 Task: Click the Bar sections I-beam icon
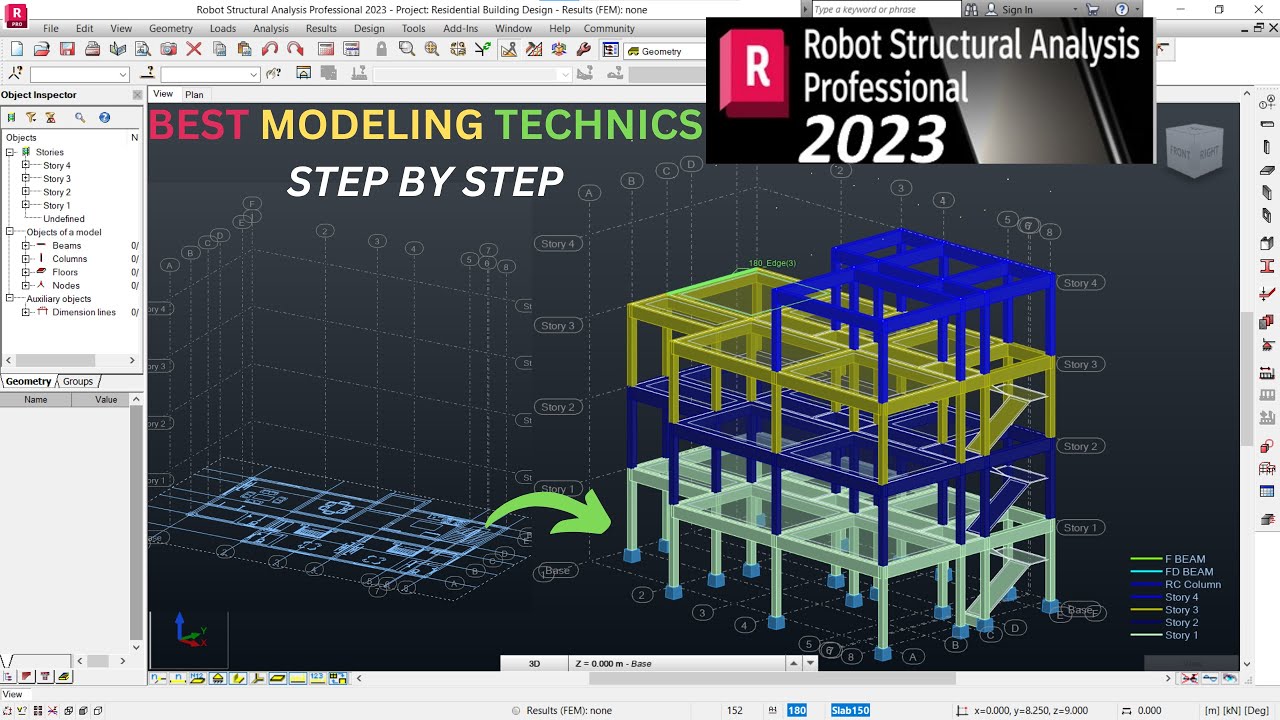[x=1268, y=266]
